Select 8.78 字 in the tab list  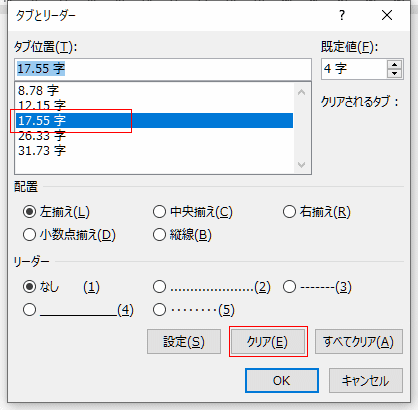(x=38, y=90)
